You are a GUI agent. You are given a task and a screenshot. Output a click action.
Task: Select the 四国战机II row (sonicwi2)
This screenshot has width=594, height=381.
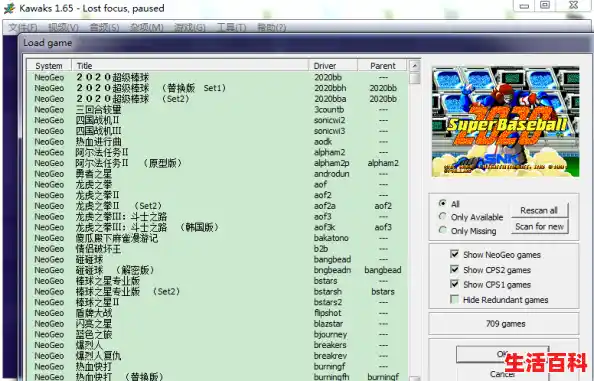pyautogui.click(x=218, y=120)
